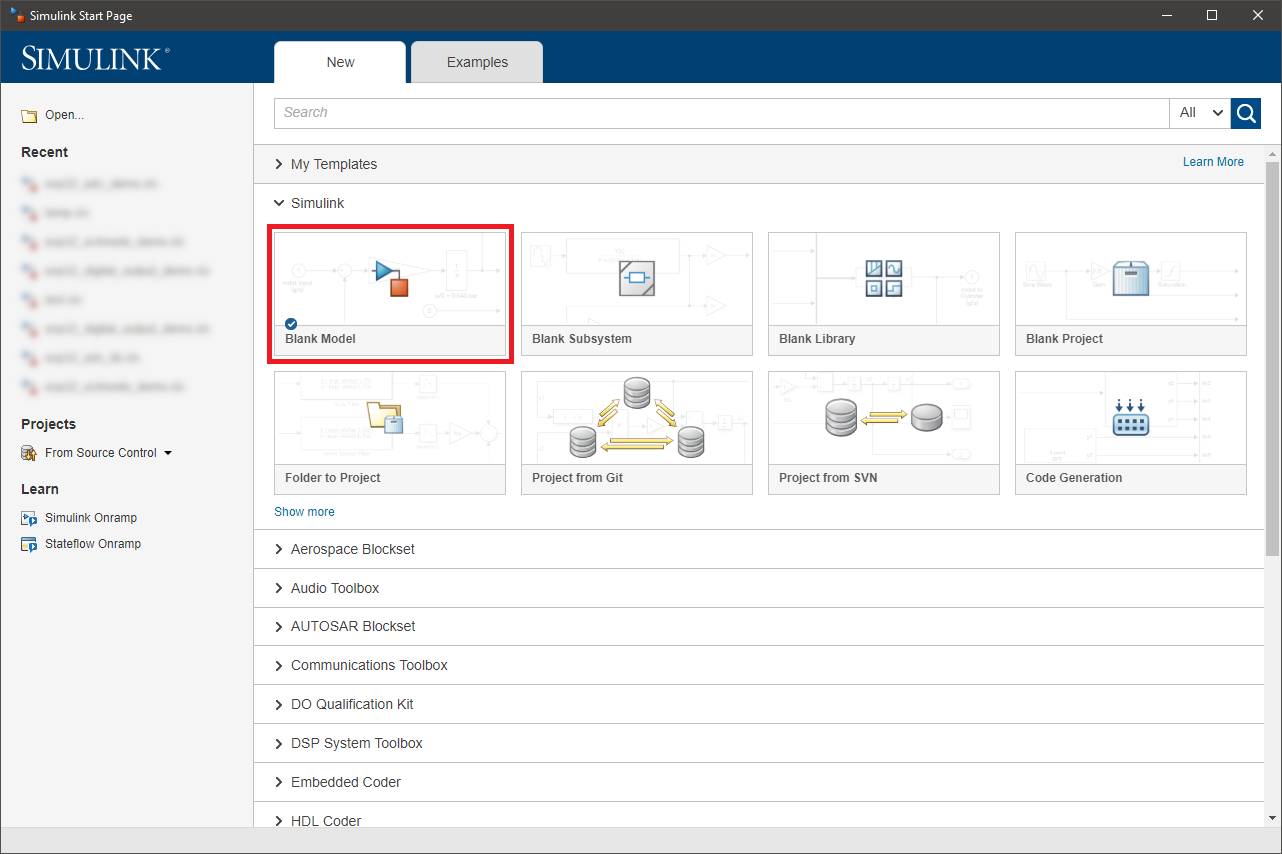Open the From Source Control dropdown arrow
1282x854 pixels.
pos(168,453)
